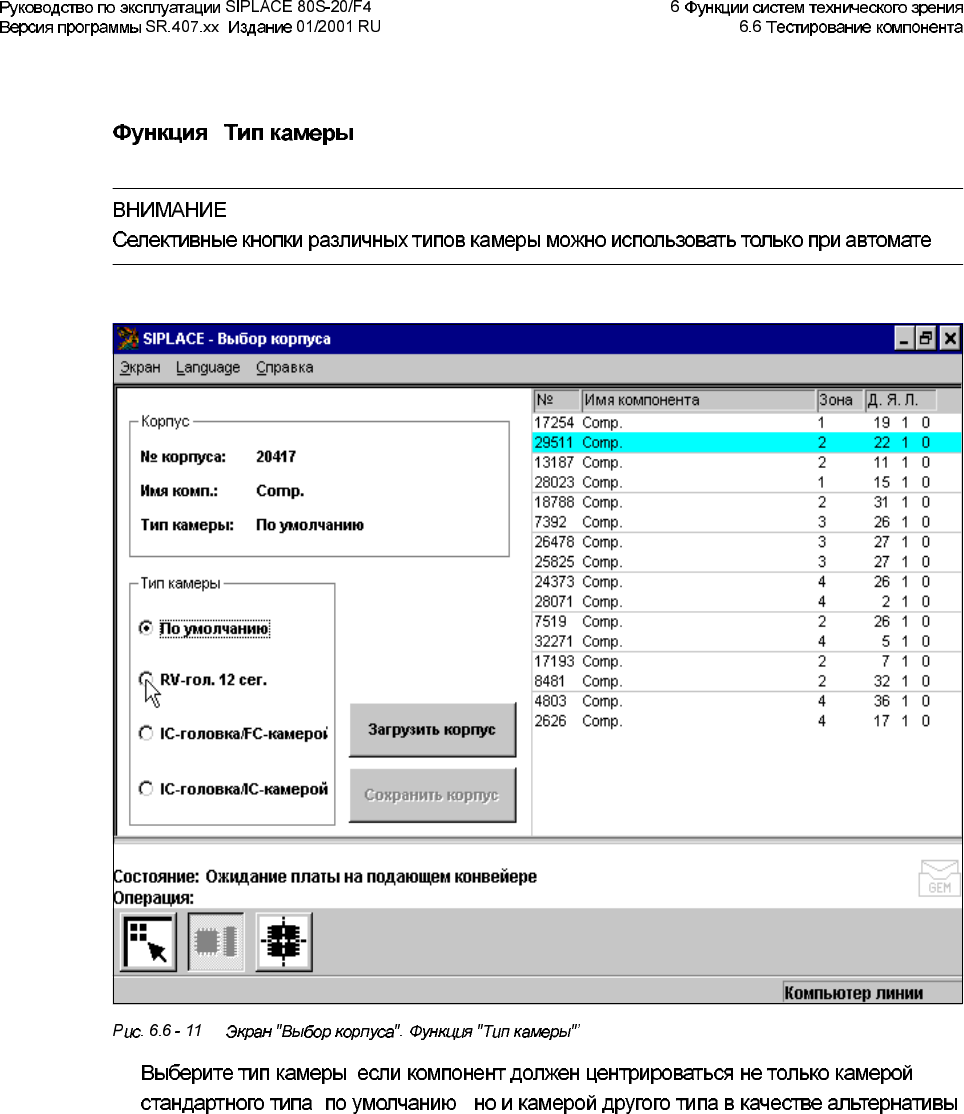Click the grayed component chip icon
This screenshot has width=964, height=1114.
click(216, 943)
